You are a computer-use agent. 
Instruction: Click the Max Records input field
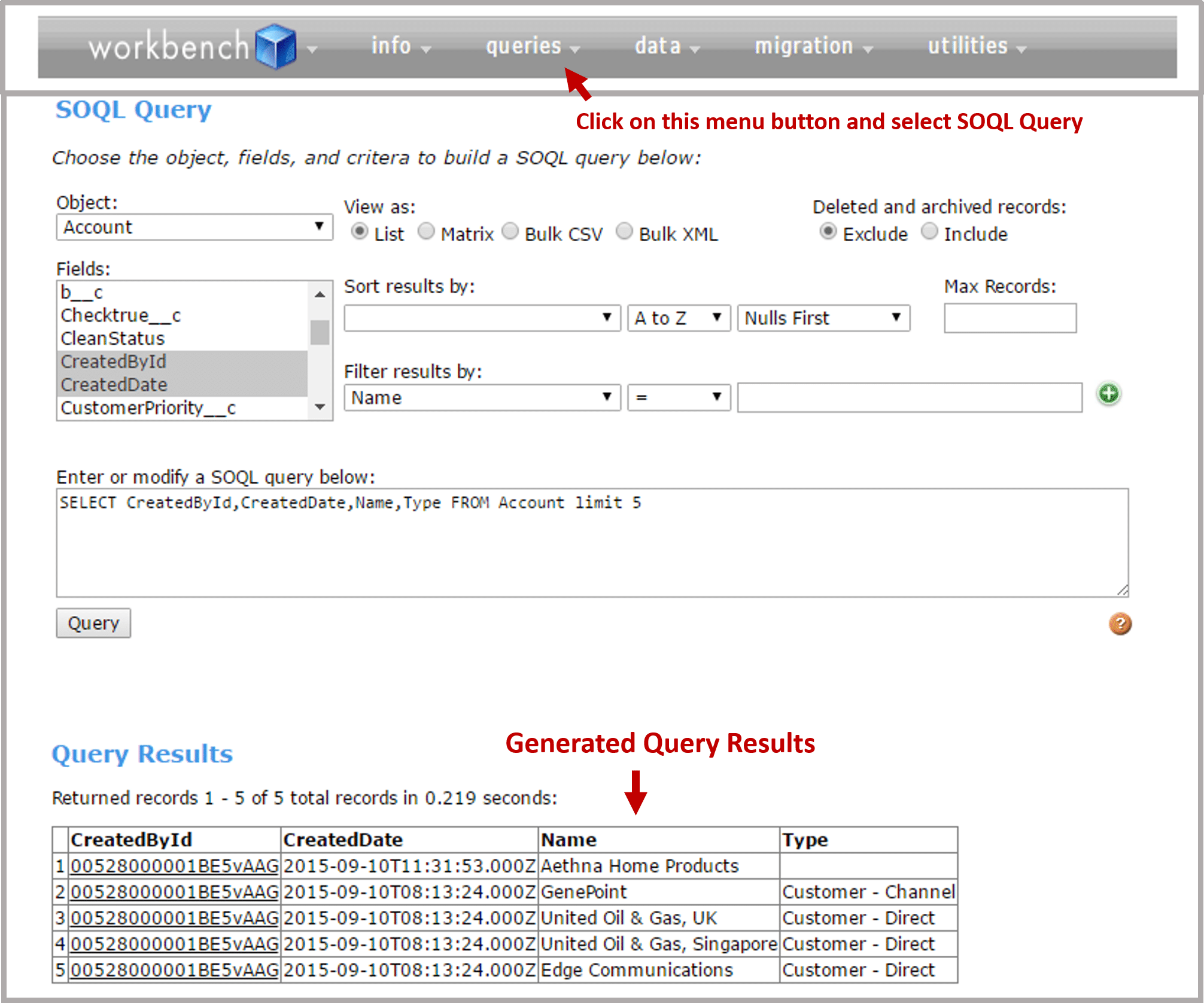(1010, 318)
